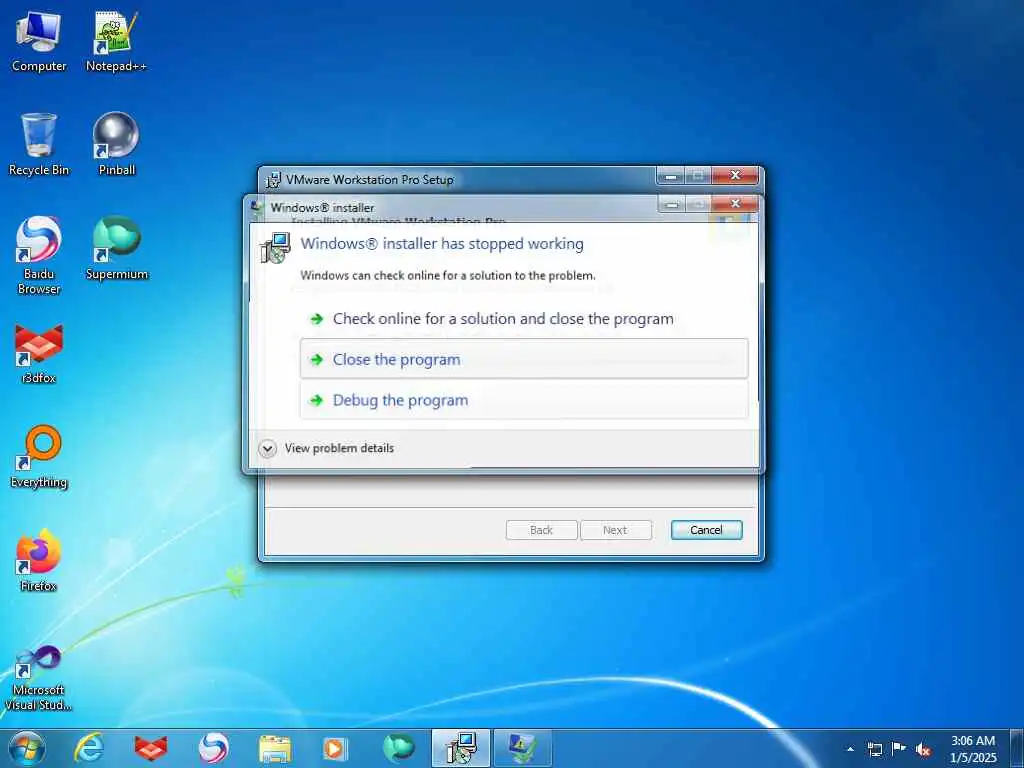Choose Check online for a solution option
The height and width of the screenshot is (768, 1024).
[524, 319]
